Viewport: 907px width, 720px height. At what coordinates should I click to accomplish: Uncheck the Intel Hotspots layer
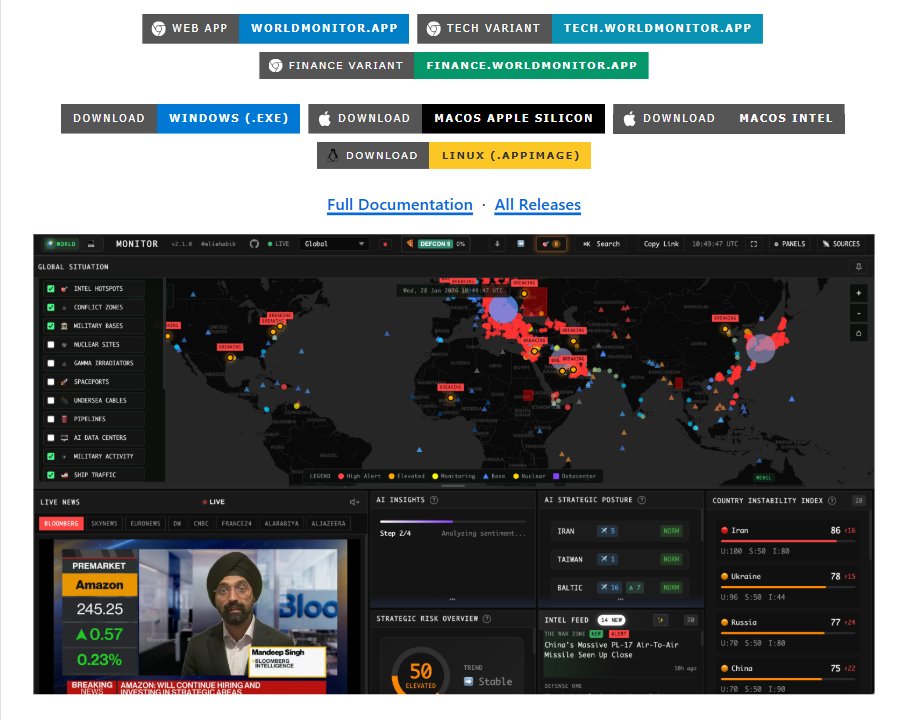(51, 289)
